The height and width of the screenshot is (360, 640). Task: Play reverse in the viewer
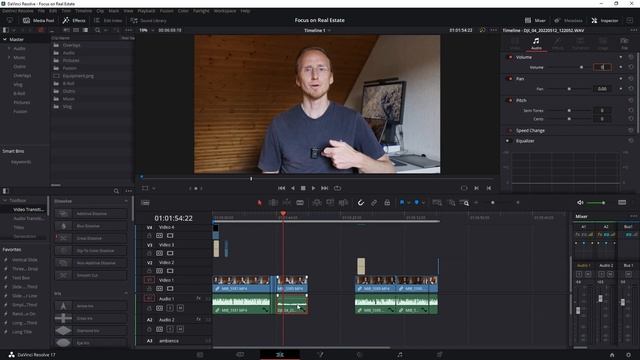[293, 188]
